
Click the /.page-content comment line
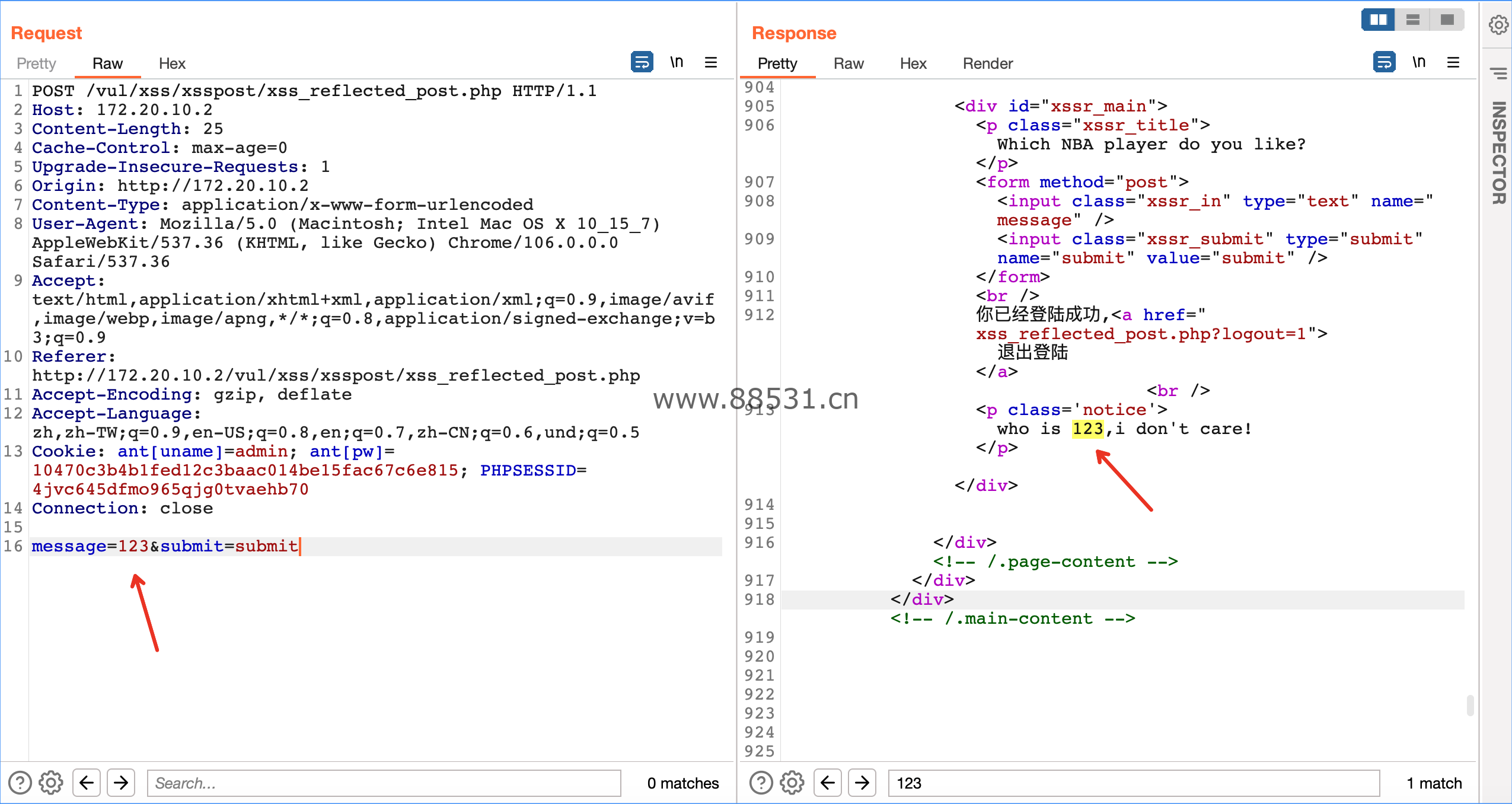click(x=1055, y=561)
